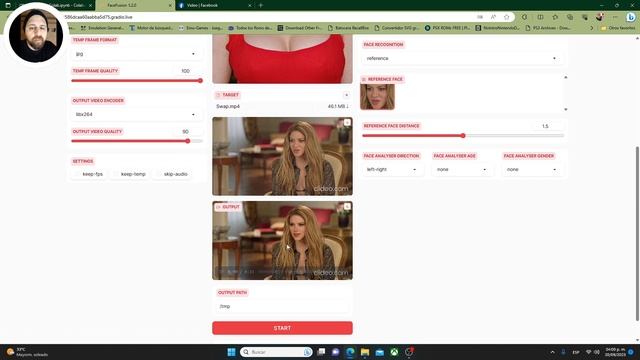Viewport: 640px width, 360px height.
Task: Click the browser address bar URL
Action: 98,17
